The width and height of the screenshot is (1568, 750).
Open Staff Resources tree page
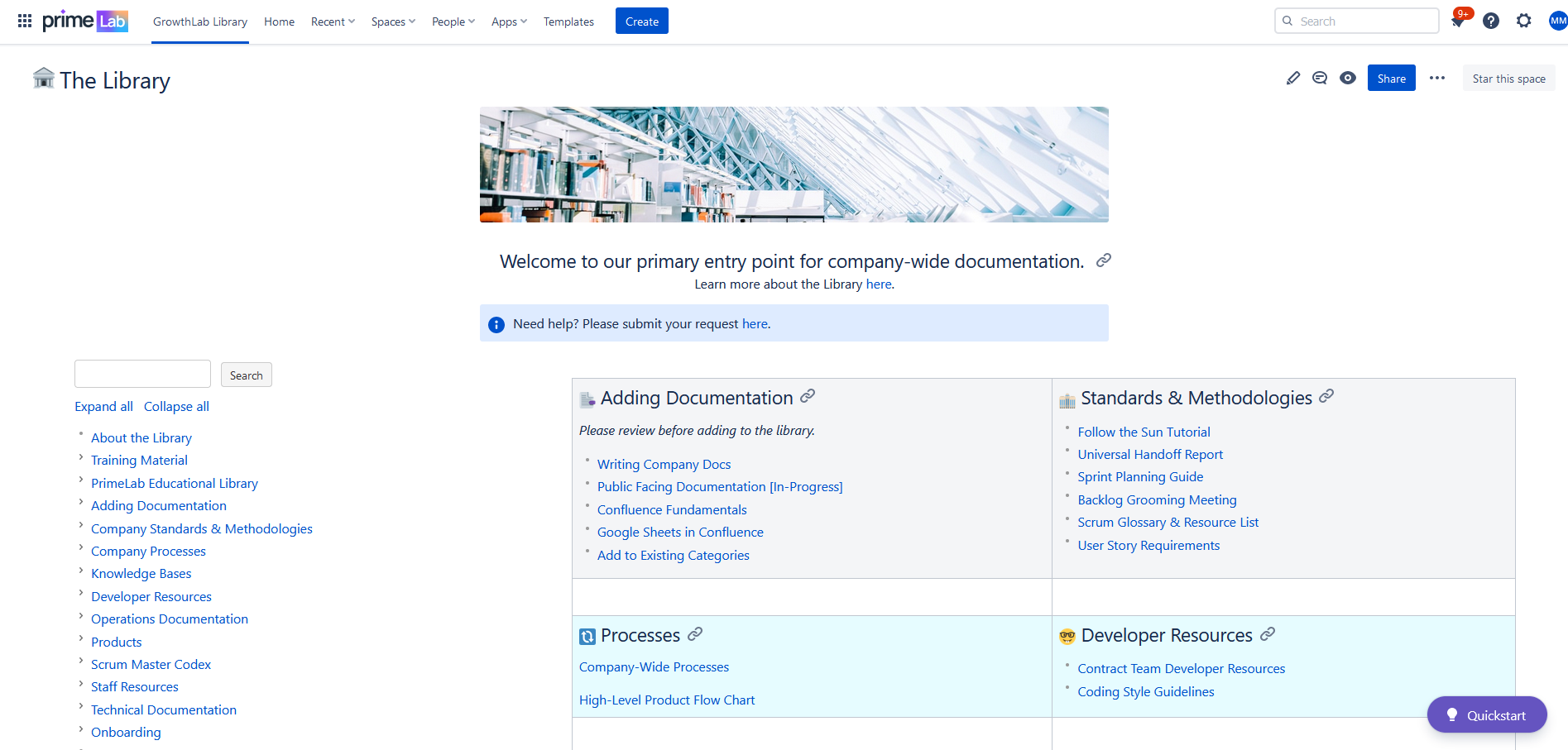coord(135,686)
